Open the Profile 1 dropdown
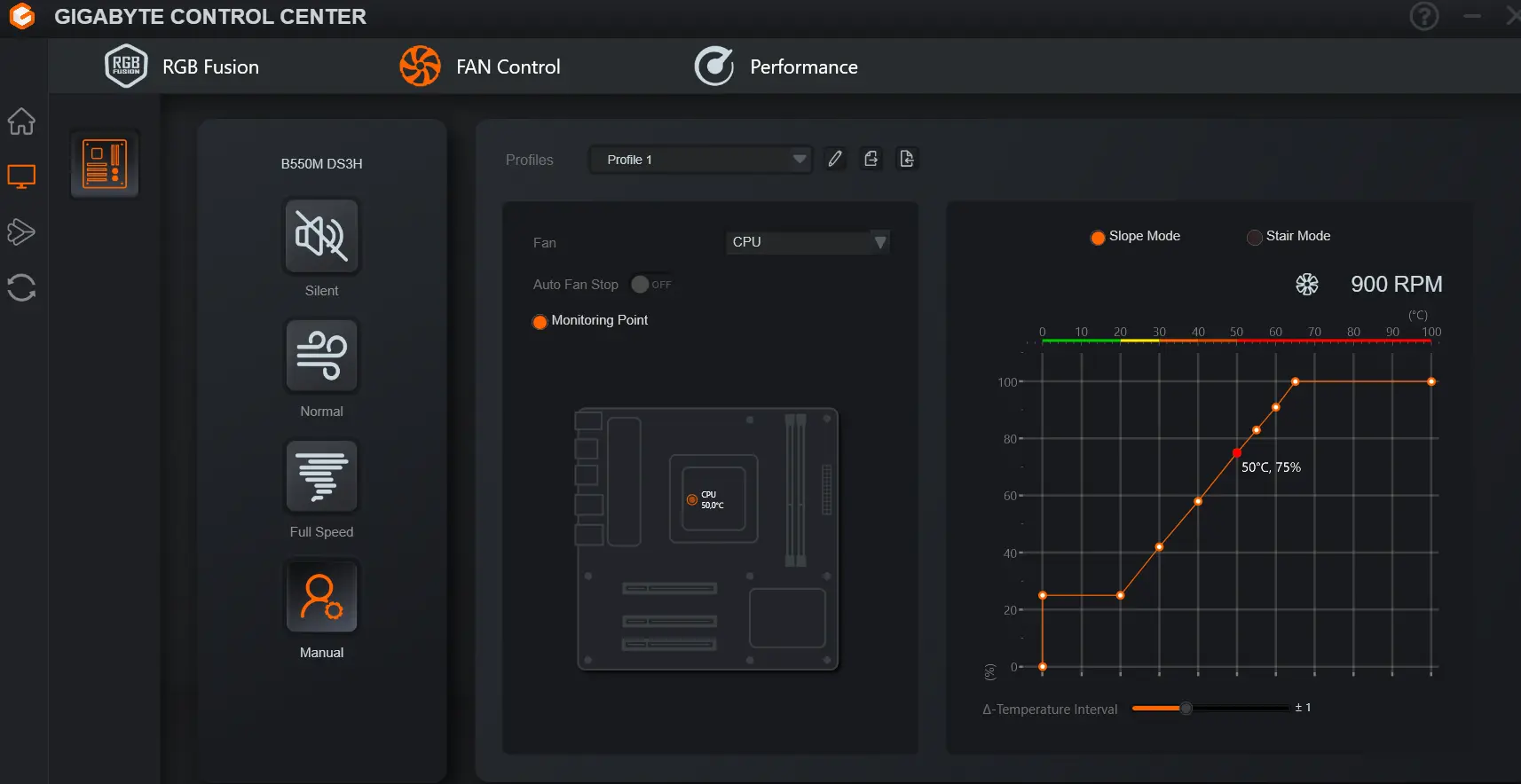The width and height of the screenshot is (1521, 784). coord(700,160)
